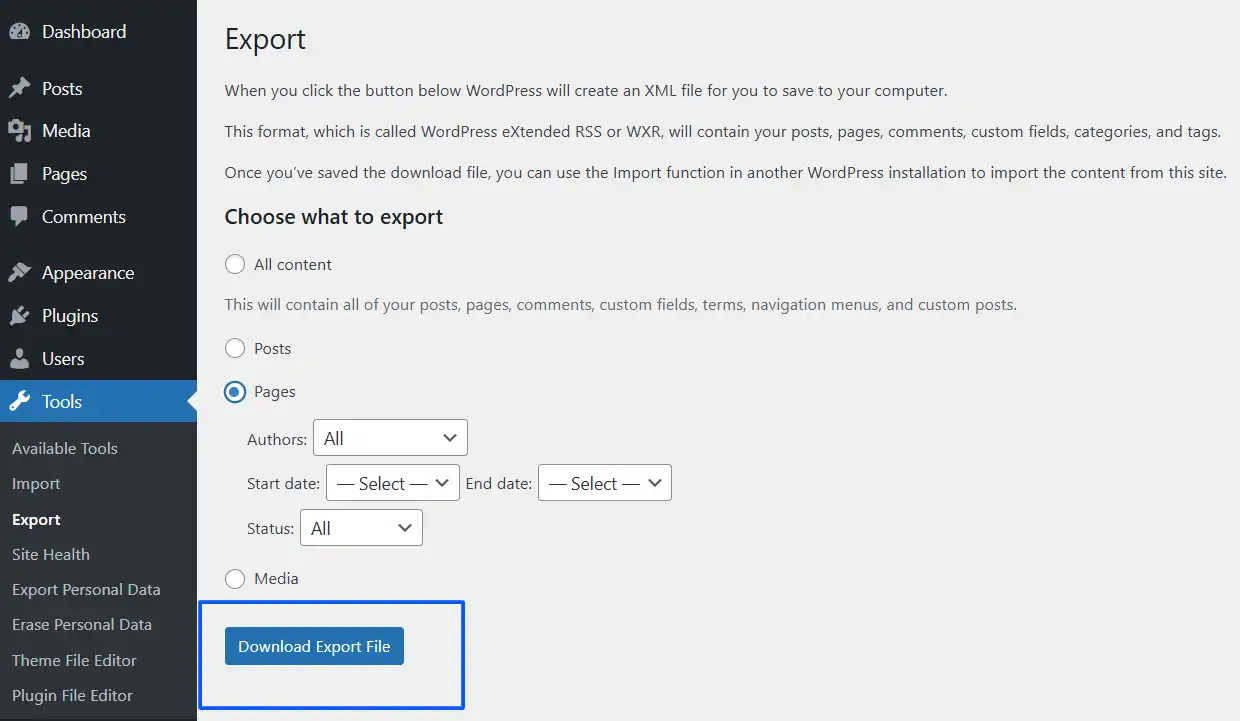The width and height of the screenshot is (1240, 721).
Task: Open the Import submenu link
Action: [x=36, y=484]
